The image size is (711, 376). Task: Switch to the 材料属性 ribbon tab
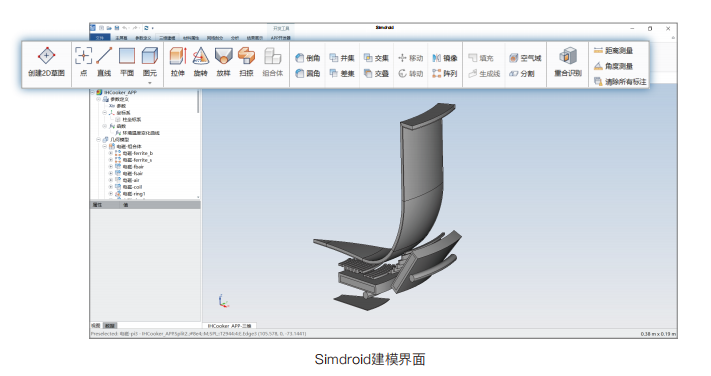point(191,38)
